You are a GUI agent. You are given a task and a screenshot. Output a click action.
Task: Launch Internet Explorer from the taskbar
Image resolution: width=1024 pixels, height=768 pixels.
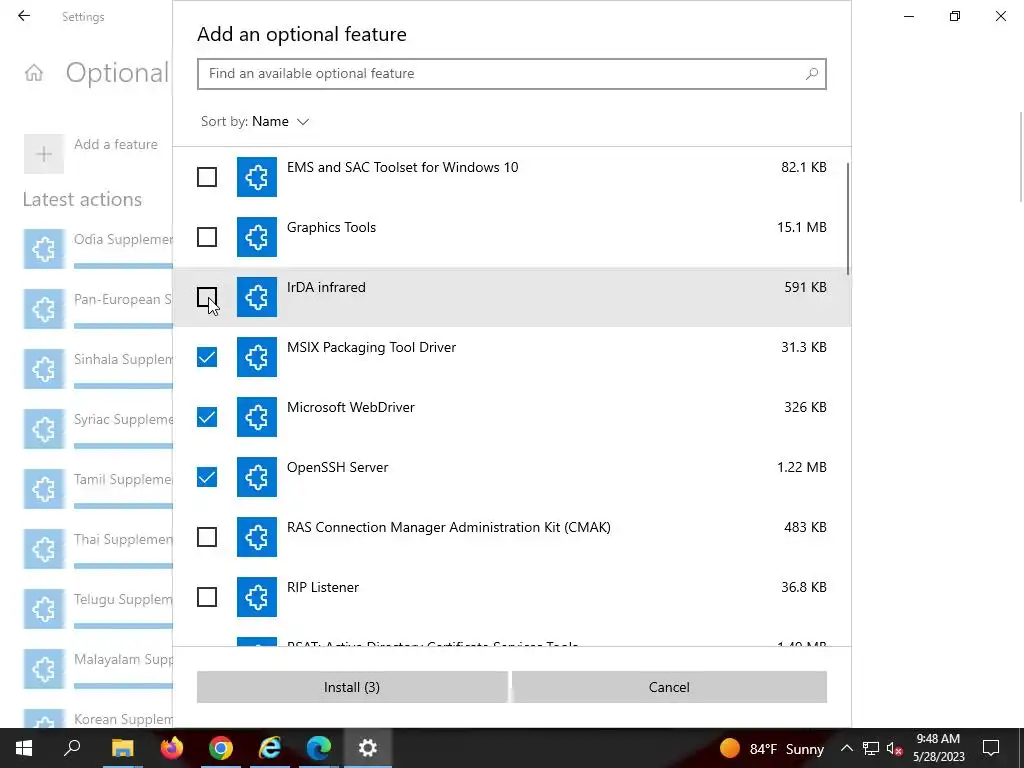click(270, 748)
